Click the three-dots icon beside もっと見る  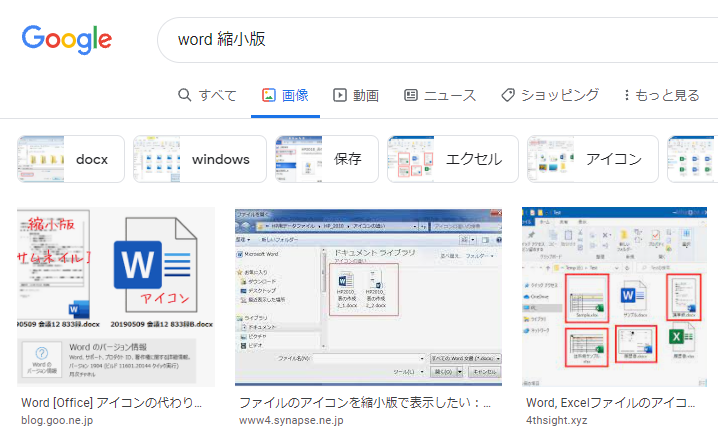626,95
